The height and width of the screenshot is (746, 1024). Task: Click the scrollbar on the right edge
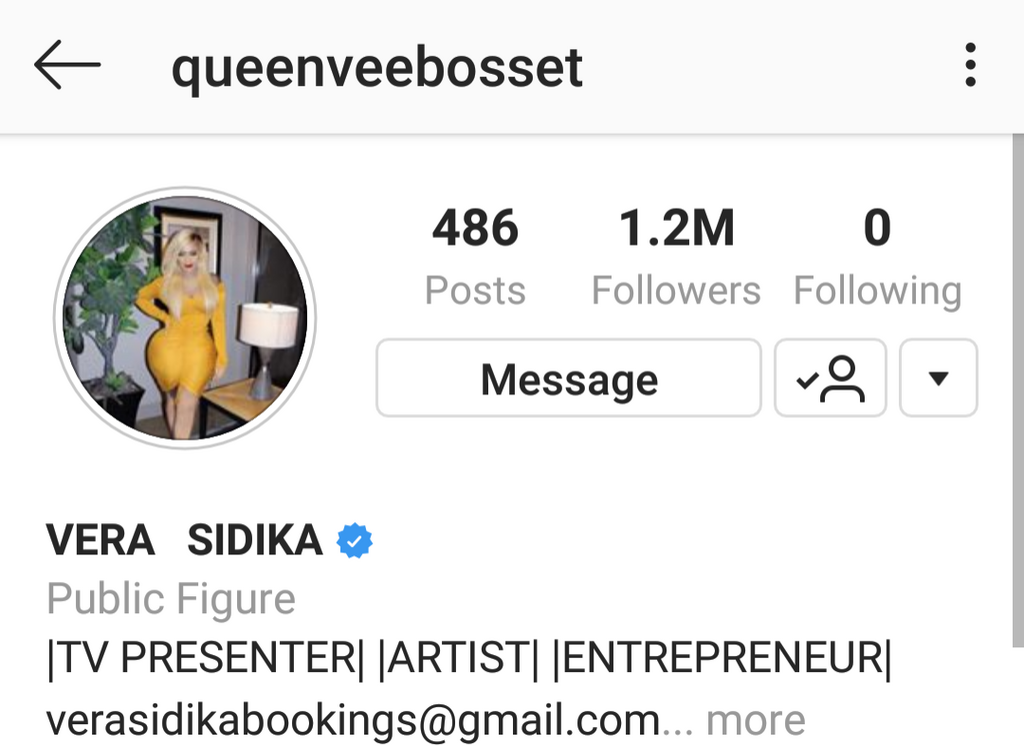click(1017, 391)
